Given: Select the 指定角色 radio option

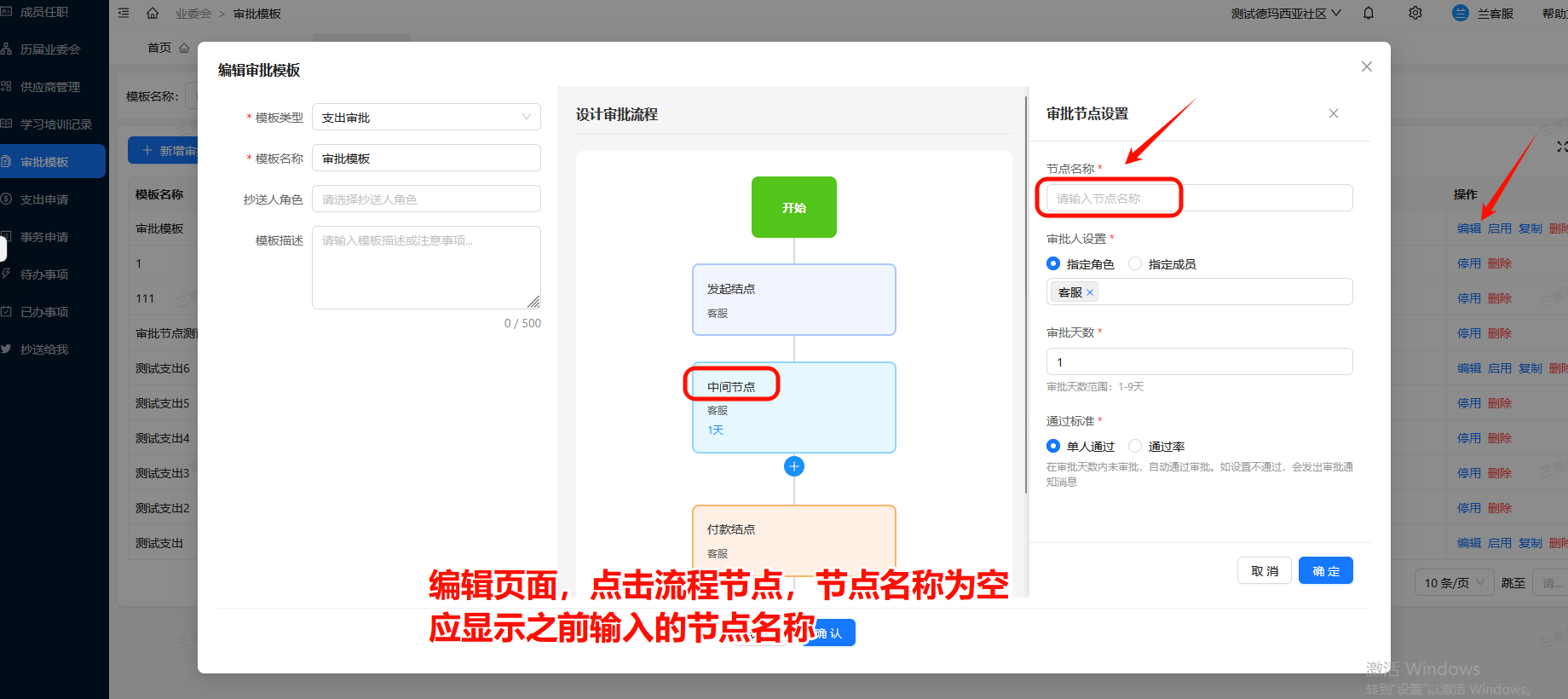Looking at the screenshot, I should 1053,263.
